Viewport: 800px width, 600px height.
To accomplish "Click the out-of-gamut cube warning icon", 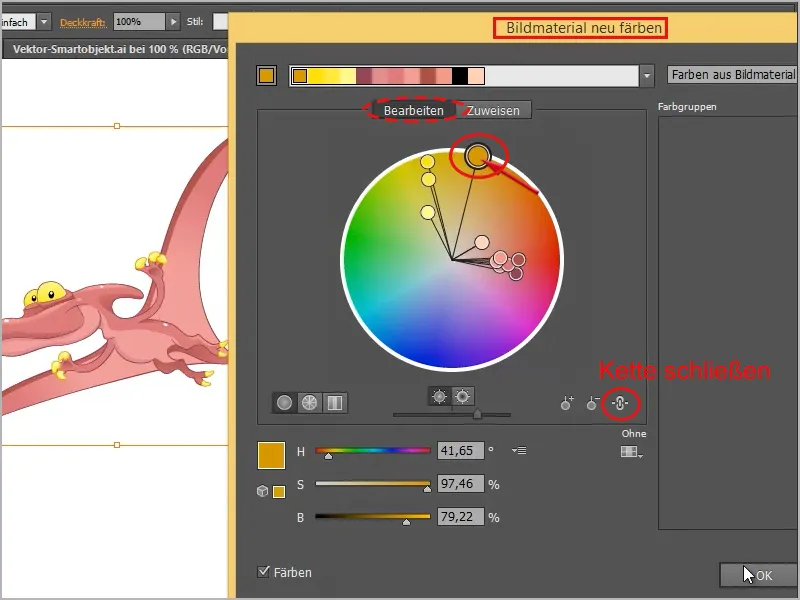I will 262,491.
